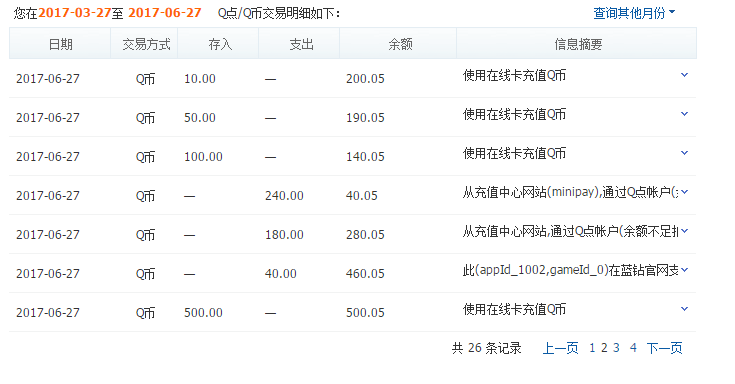This screenshot has width=735, height=384.
Task: Expand the 180.00 expense row details
Action: (684, 231)
